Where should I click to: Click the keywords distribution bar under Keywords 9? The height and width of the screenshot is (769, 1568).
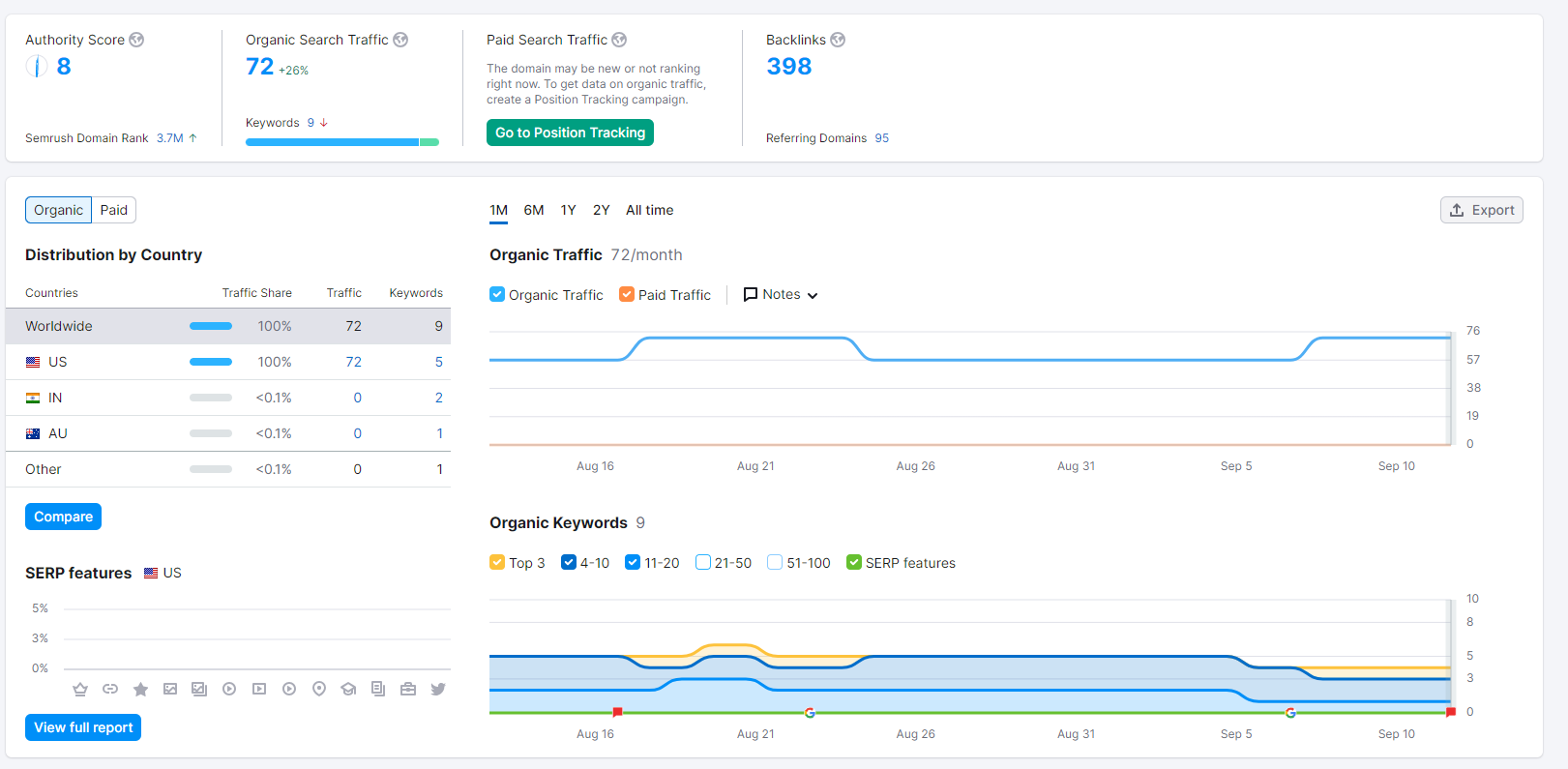[342, 142]
